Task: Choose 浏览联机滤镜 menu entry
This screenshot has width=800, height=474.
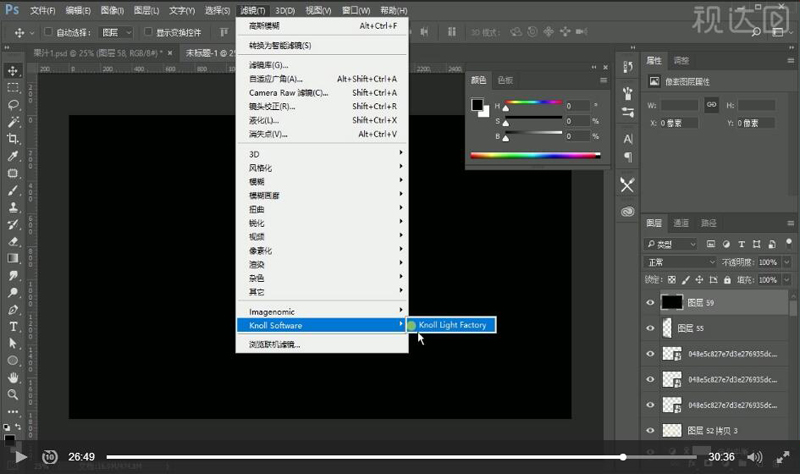Action: coord(322,344)
